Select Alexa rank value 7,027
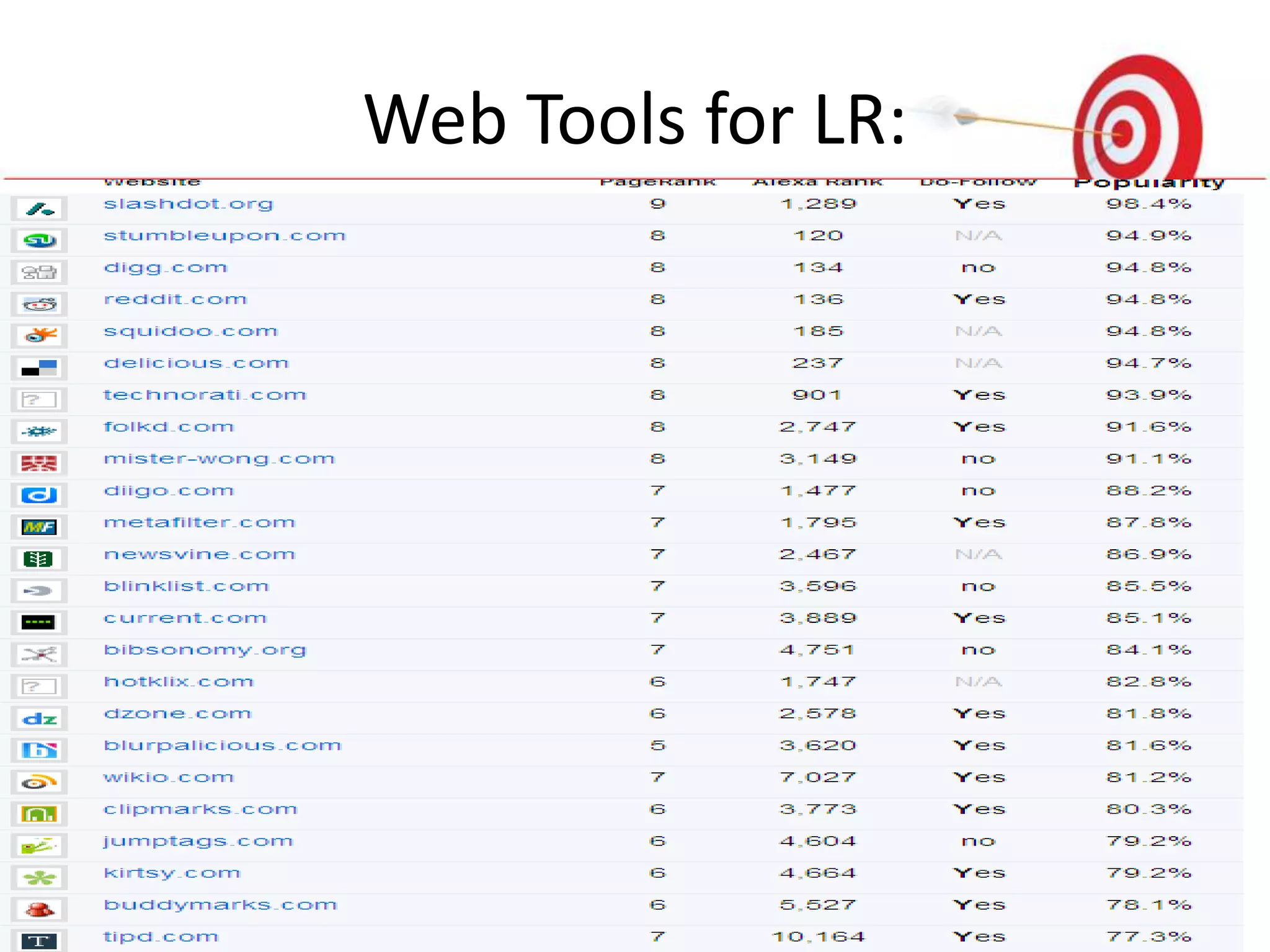This screenshot has width=1270, height=952. pyautogui.click(x=819, y=777)
